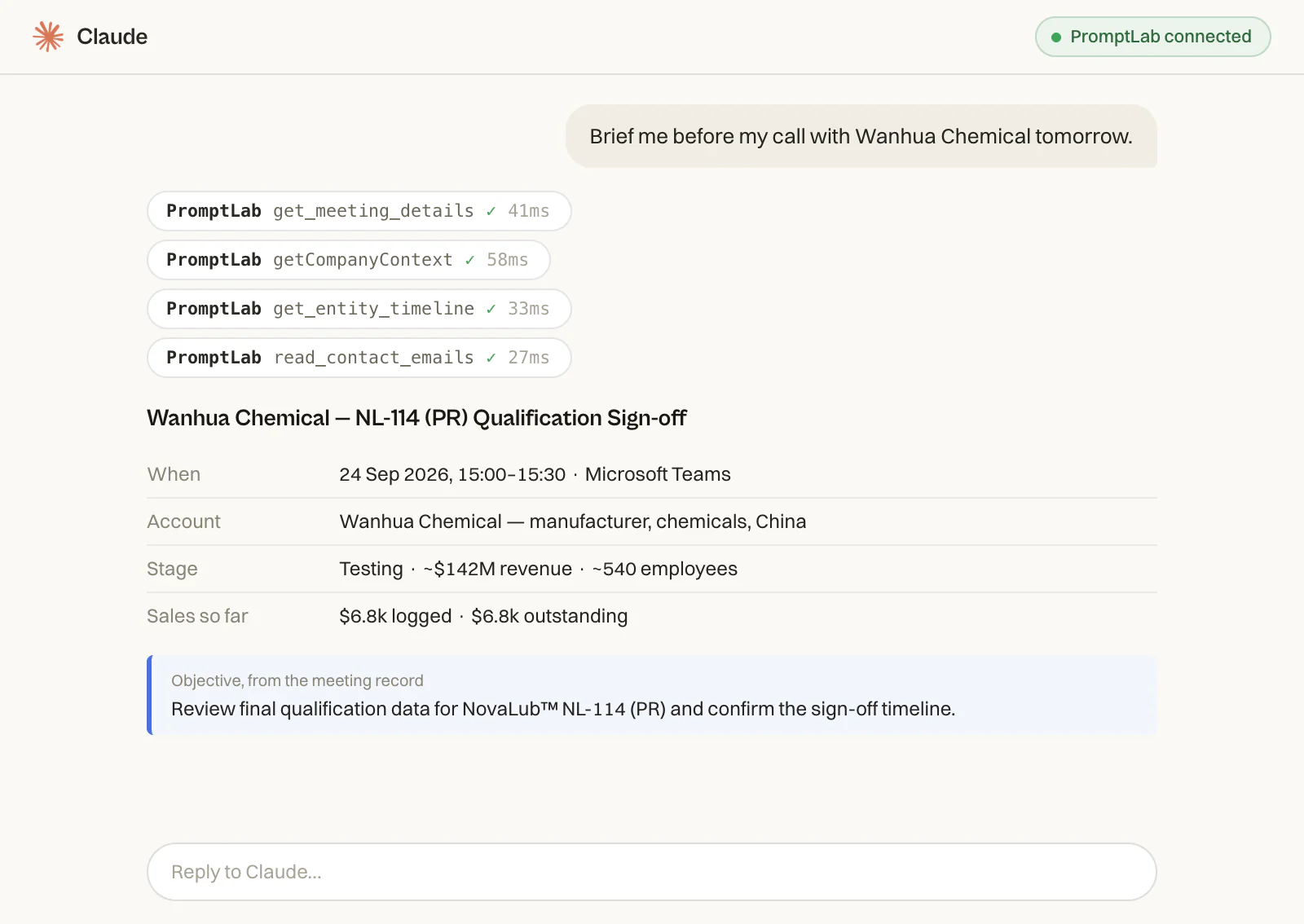This screenshot has width=1304, height=924.
Task: Open the read_contact_emails tool call chip
Action: (x=359, y=358)
